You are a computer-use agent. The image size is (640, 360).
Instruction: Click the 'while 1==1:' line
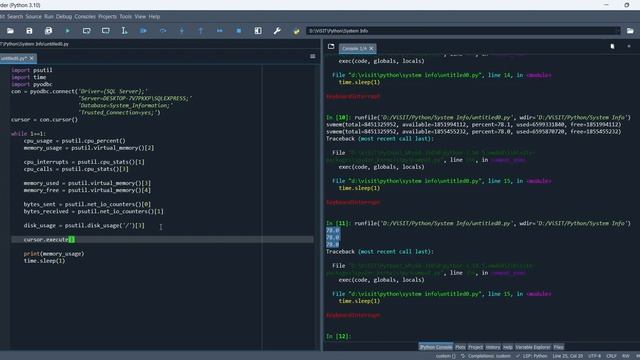click(x=29, y=134)
